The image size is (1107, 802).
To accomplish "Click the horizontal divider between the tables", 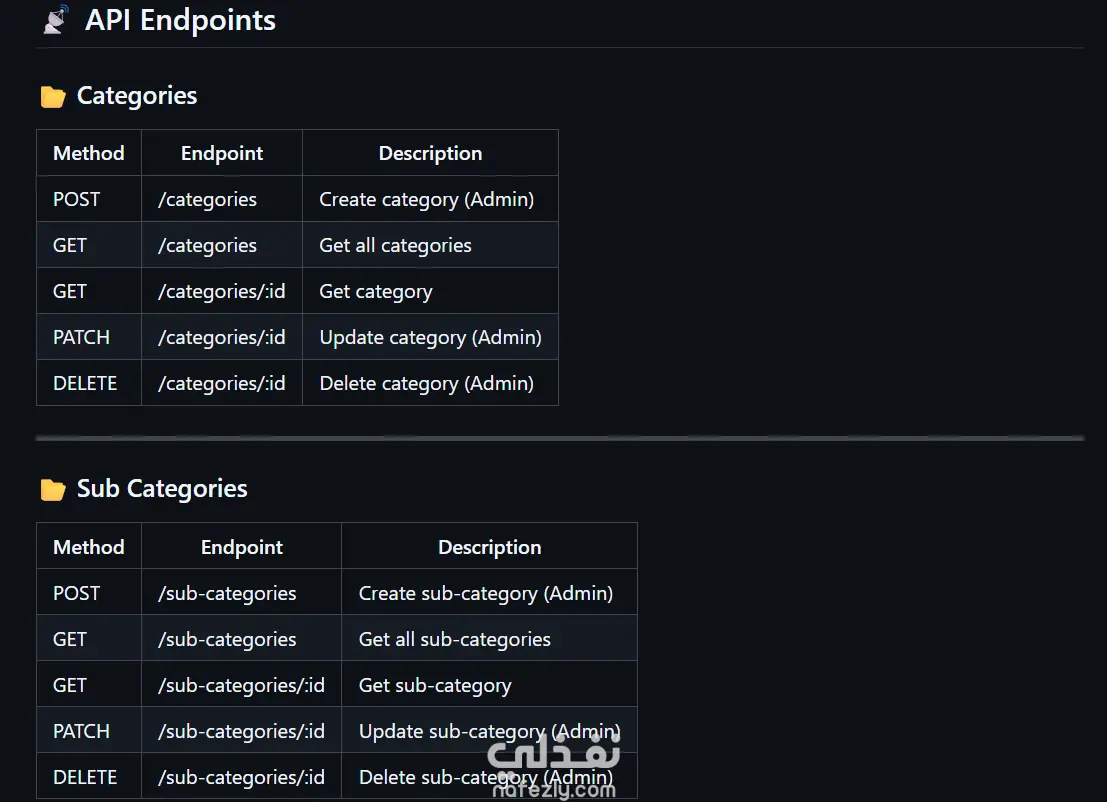I will tap(560, 438).
